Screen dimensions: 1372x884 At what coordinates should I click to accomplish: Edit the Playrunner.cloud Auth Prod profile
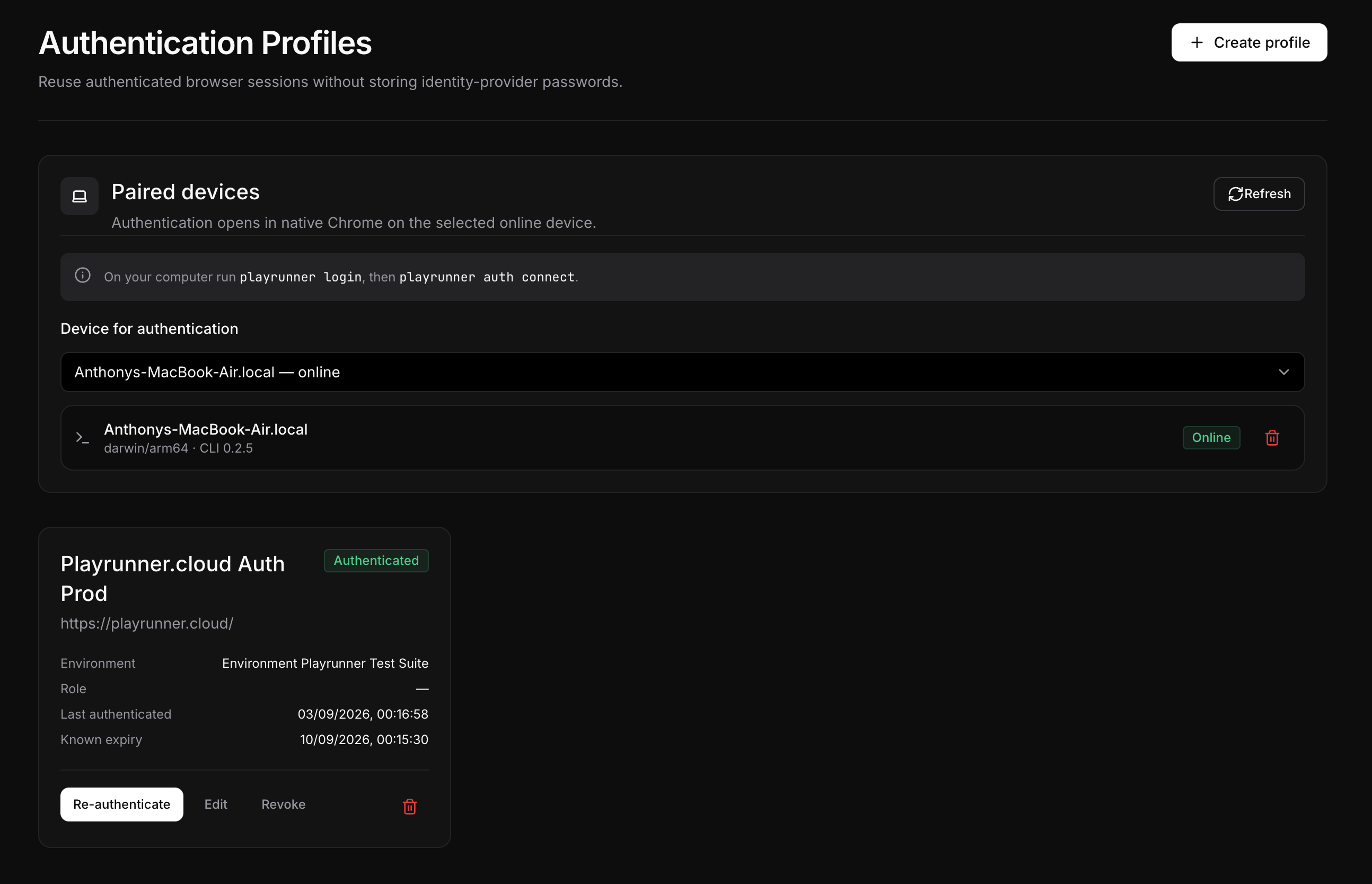click(216, 804)
